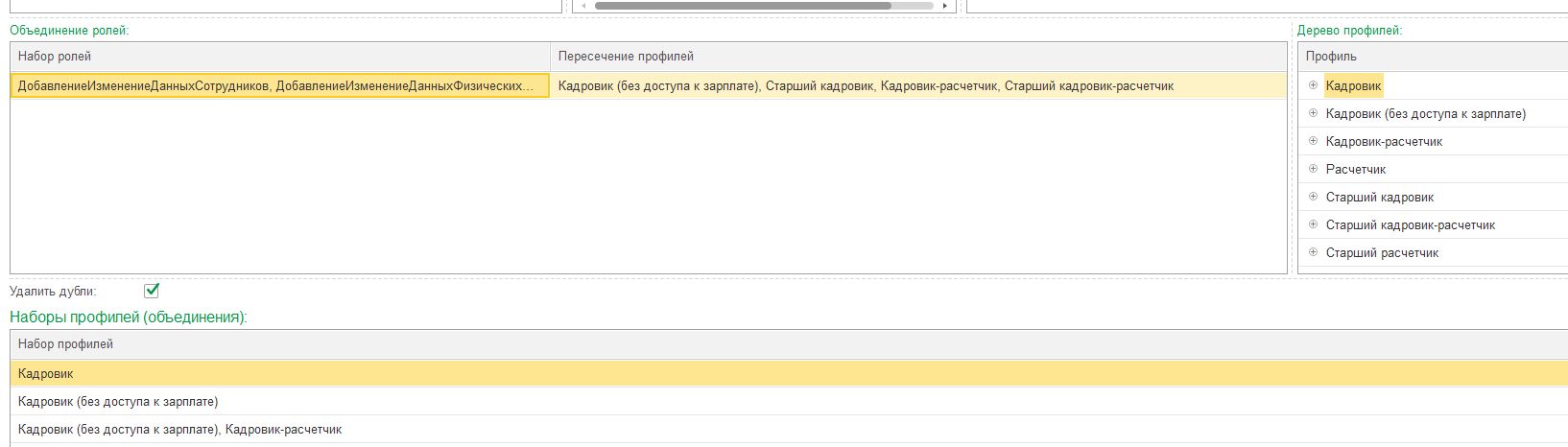This screenshot has height=447, width=1568.
Task: Click the Набор профилей column header
Action: [789, 344]
